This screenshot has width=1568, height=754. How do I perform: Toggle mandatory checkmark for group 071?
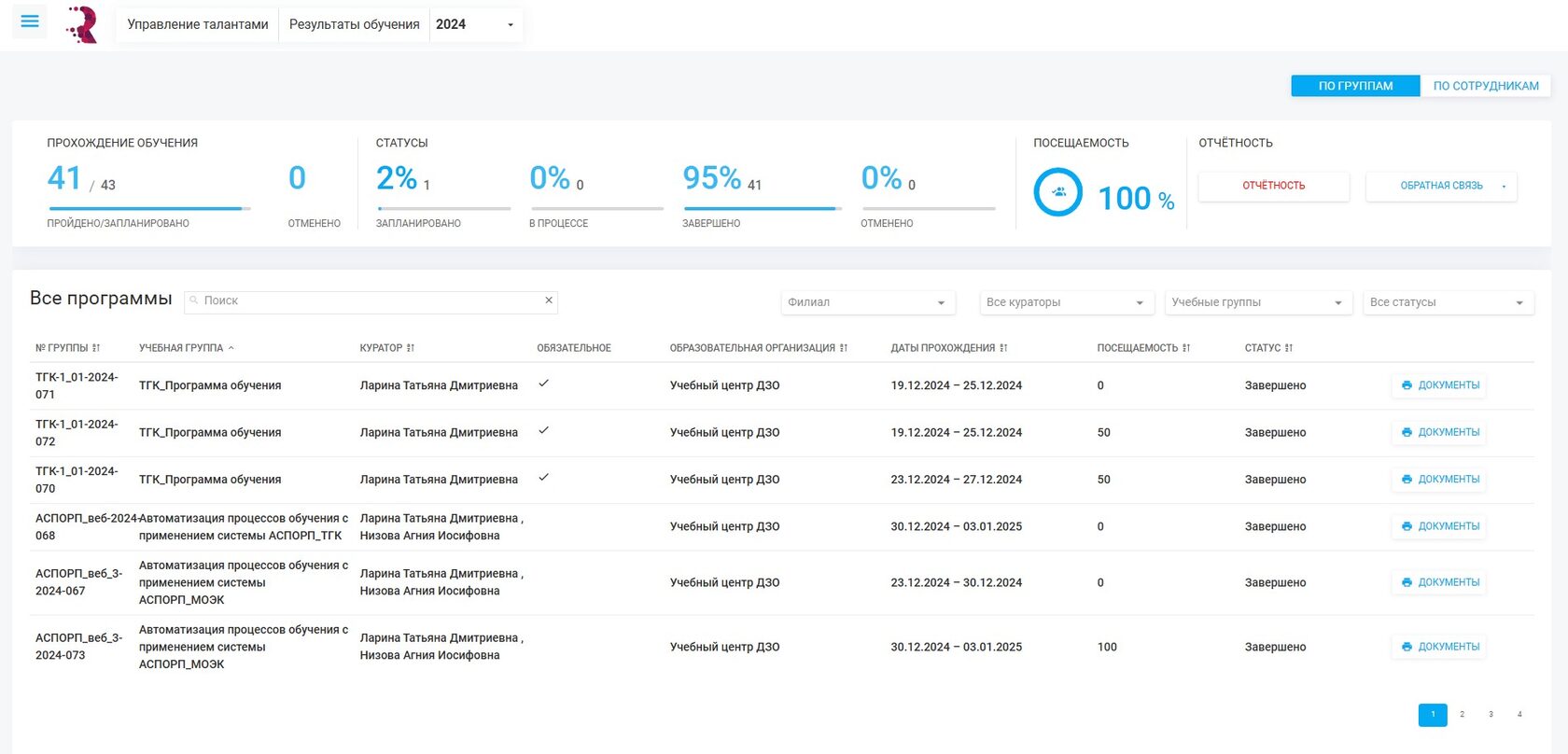tap(543, 384)
